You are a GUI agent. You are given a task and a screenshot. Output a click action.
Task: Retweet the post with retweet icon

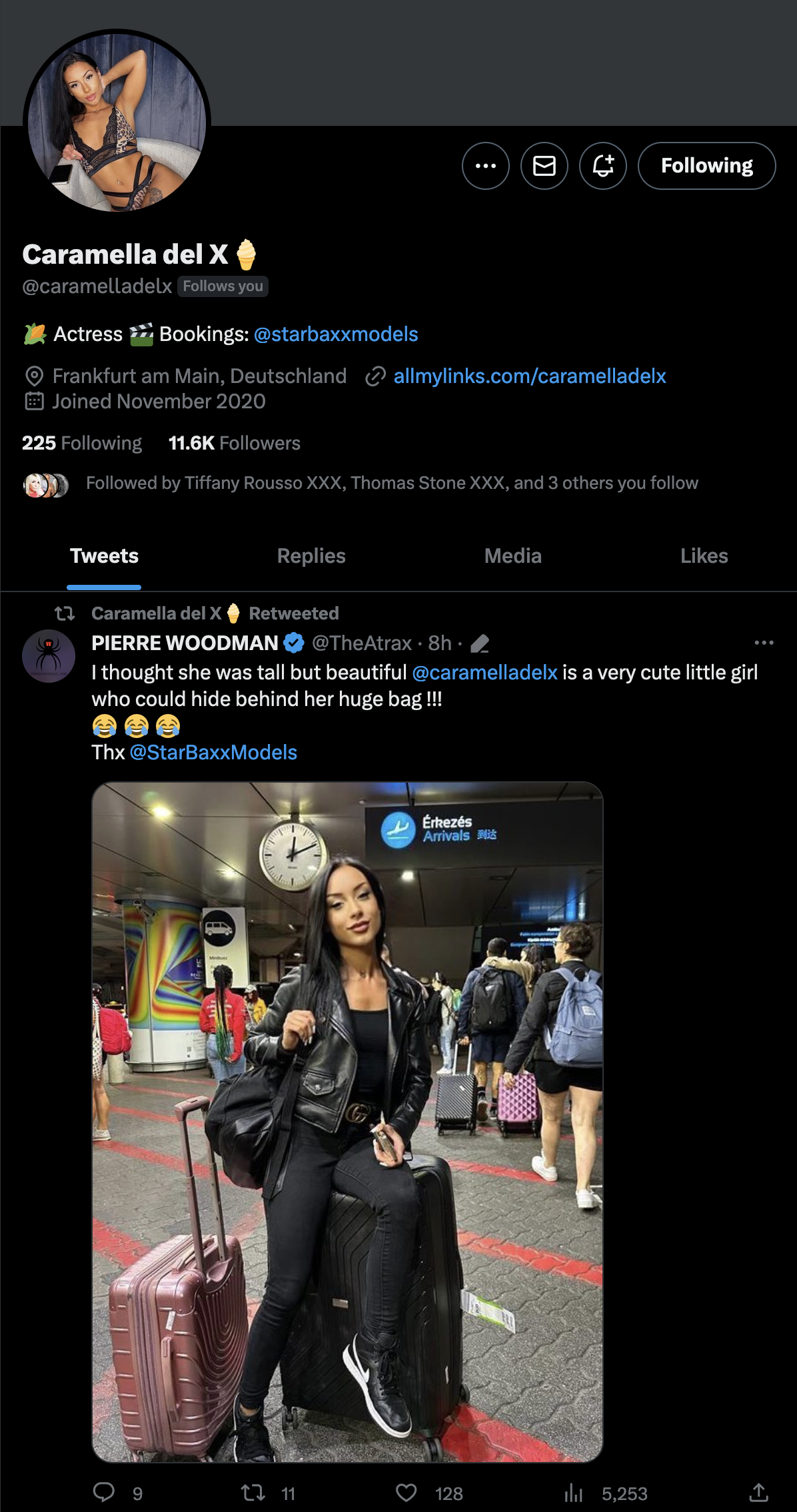pyautogui.click(x=253, y=1493)
